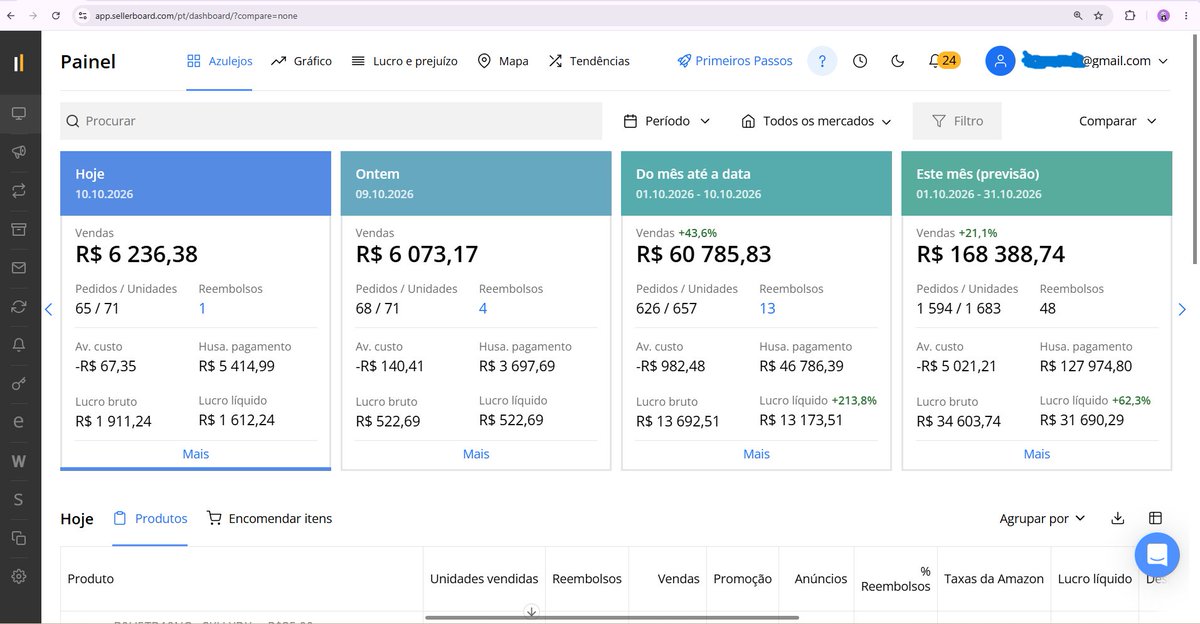
Task: Click Mais in the Ontem card
Action: point(476,454)
